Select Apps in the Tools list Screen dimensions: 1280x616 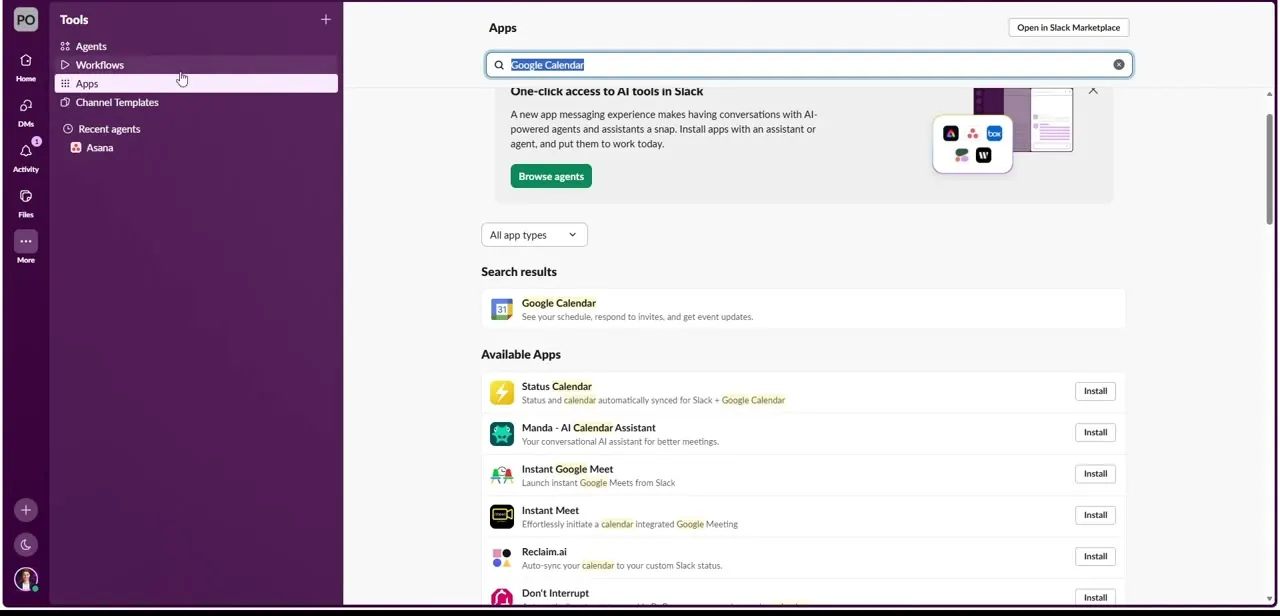tap(196, 84)
